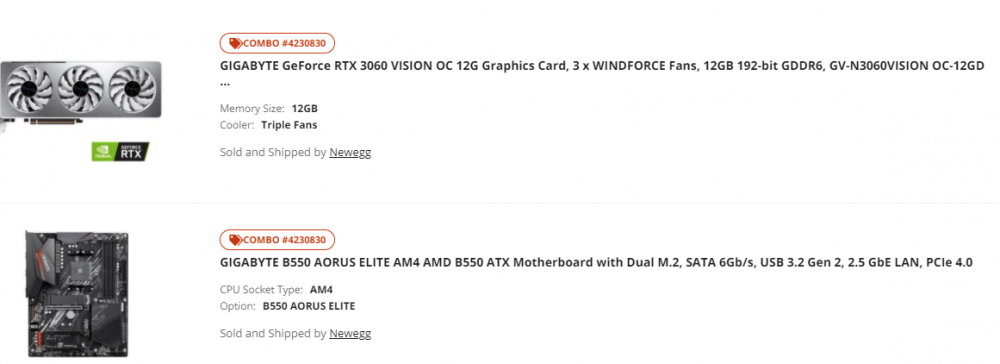Screen dimensions: 1000x364
Task: Click the green NVIDIA logo on the badge
Action: click(x=103, y=152)
